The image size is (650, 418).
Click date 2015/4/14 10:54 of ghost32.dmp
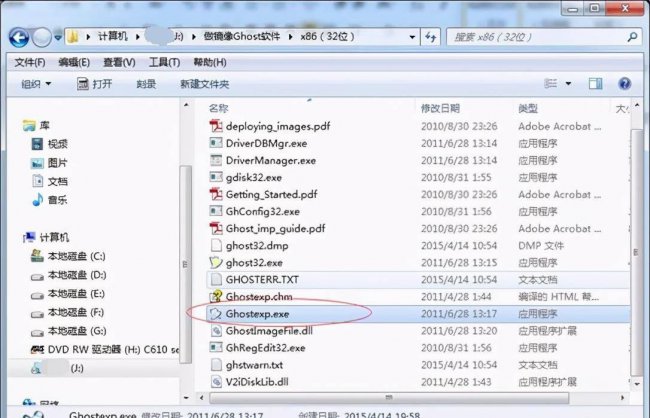459,245
